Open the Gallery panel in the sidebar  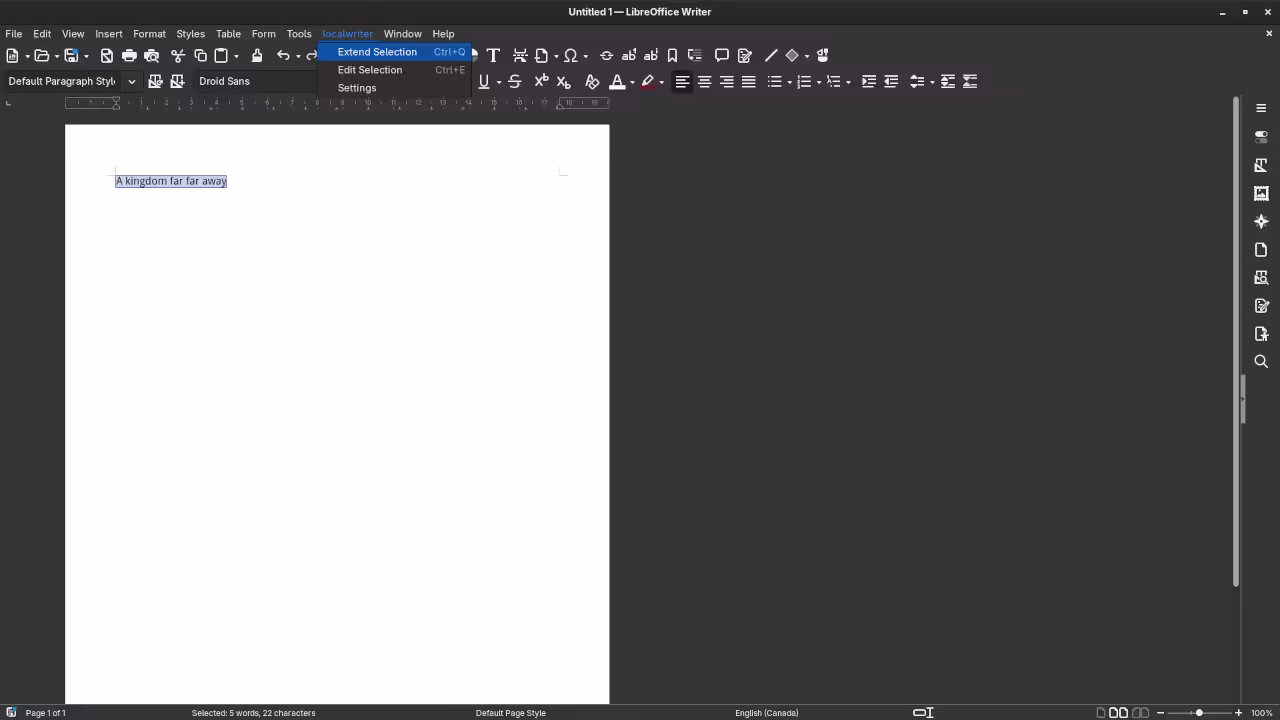point(1261,193)
